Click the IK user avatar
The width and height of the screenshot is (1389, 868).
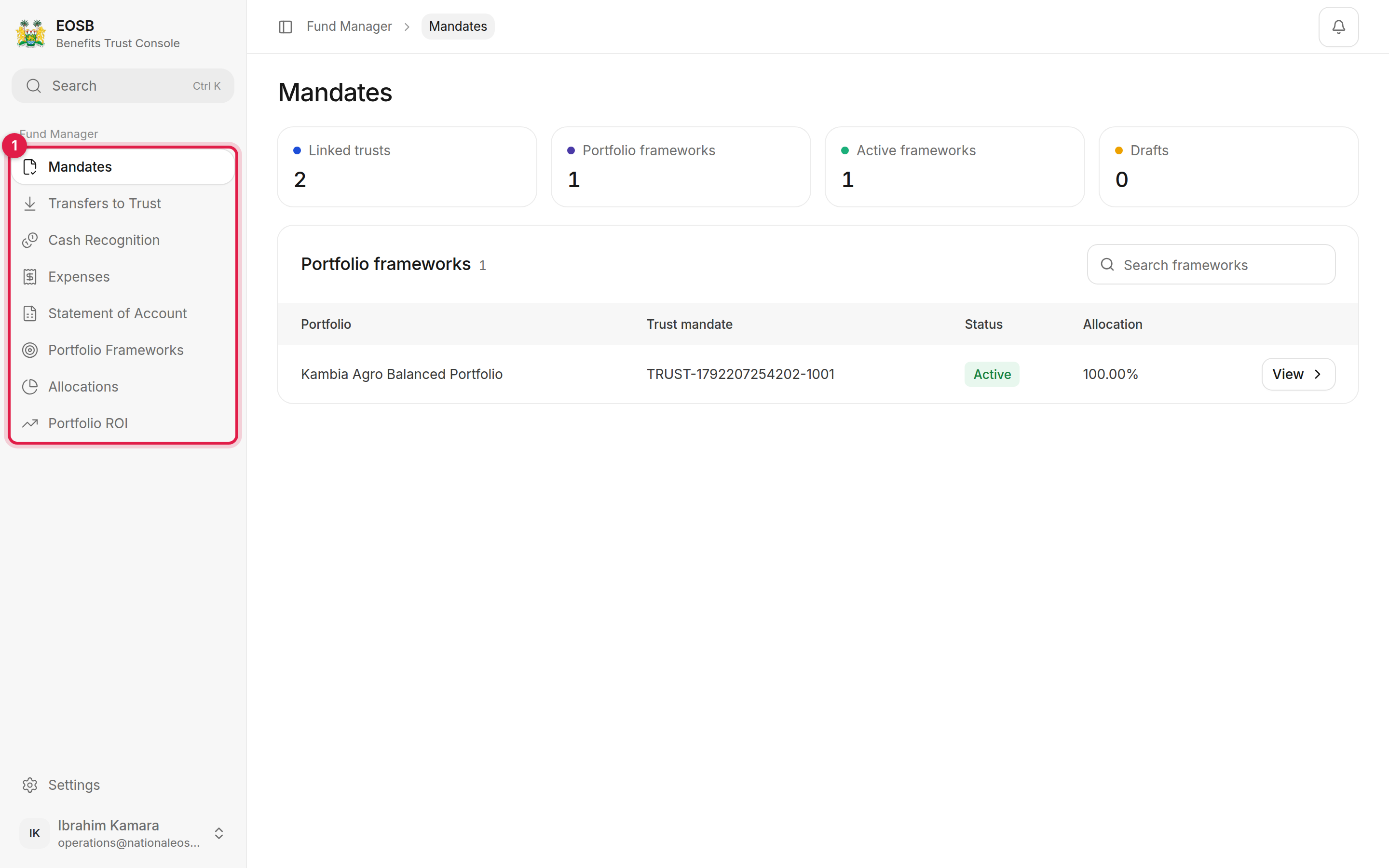click(34, 833)
